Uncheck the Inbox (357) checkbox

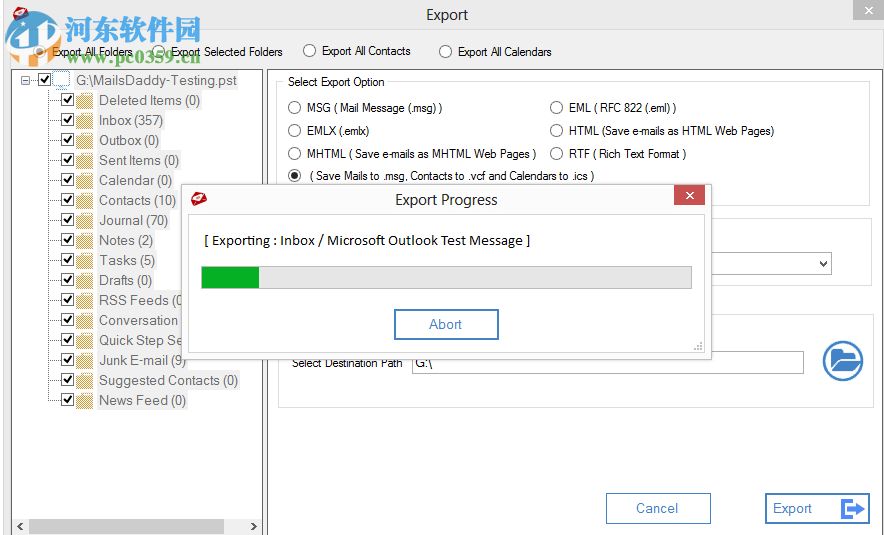67,120
